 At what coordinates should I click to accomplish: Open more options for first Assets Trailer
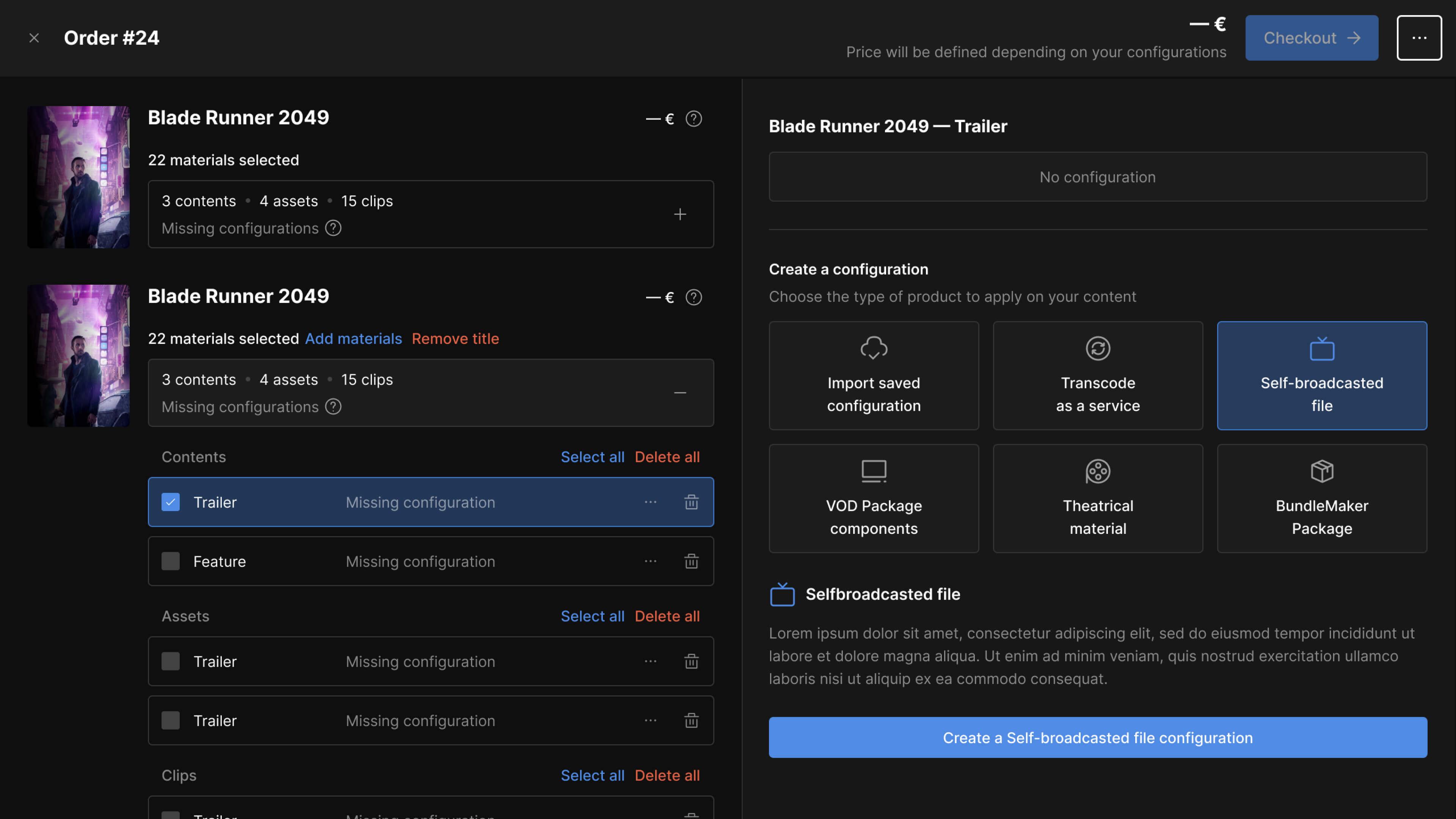651,661
